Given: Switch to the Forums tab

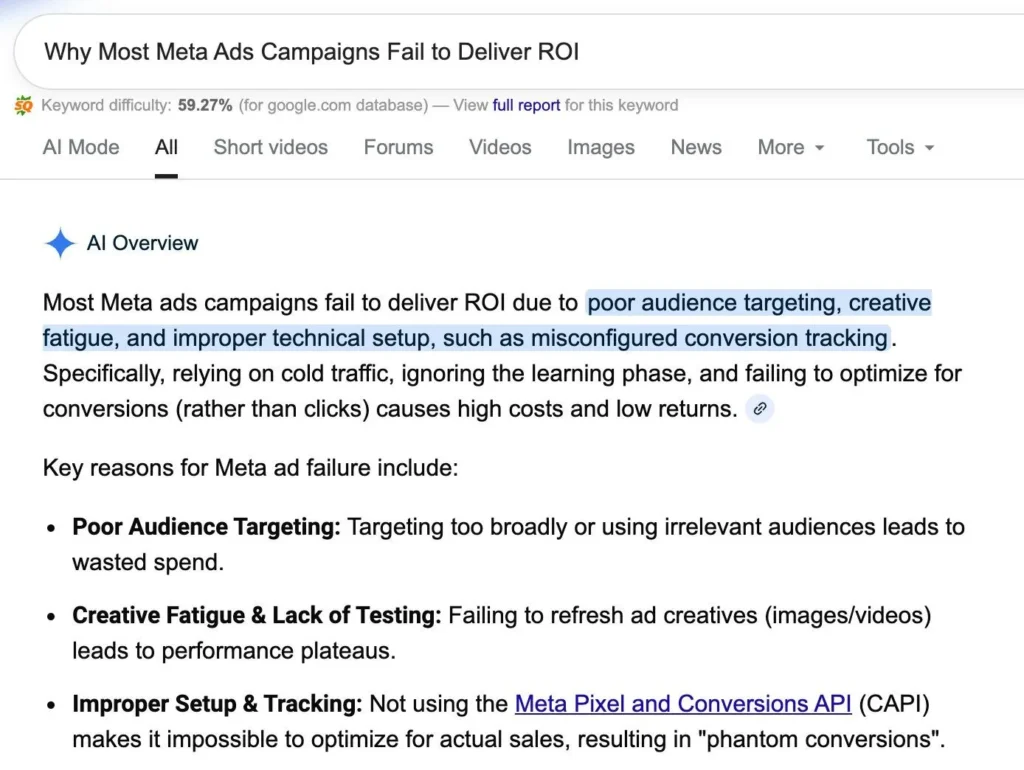Looking at the screenshot, I should (398, 147).
